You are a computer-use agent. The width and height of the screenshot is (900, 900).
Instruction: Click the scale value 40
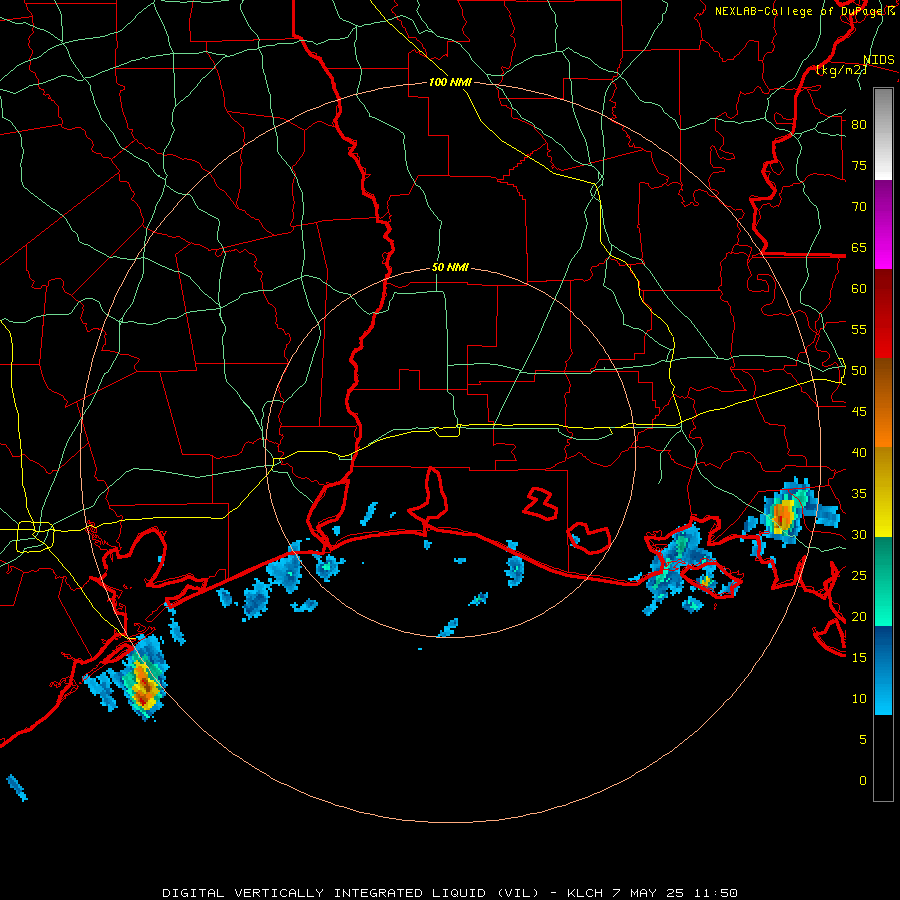[x=859, y=452]
